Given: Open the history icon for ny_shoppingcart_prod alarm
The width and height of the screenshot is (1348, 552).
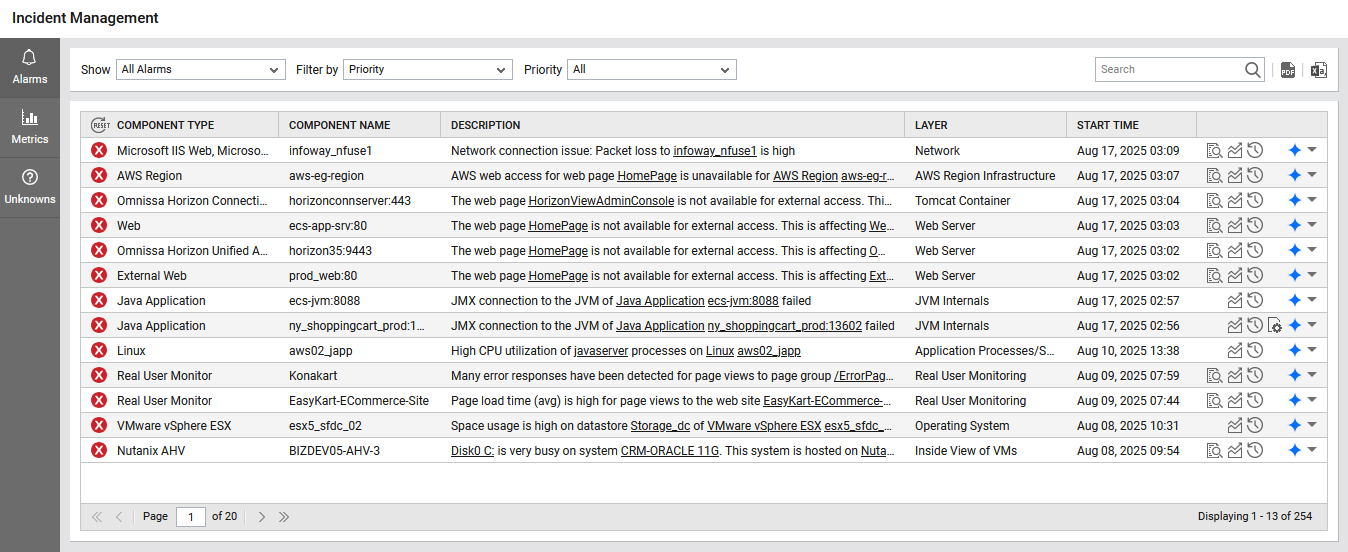Looking at the screenshot, I should pyautogui.click(x=1255, y=326).
